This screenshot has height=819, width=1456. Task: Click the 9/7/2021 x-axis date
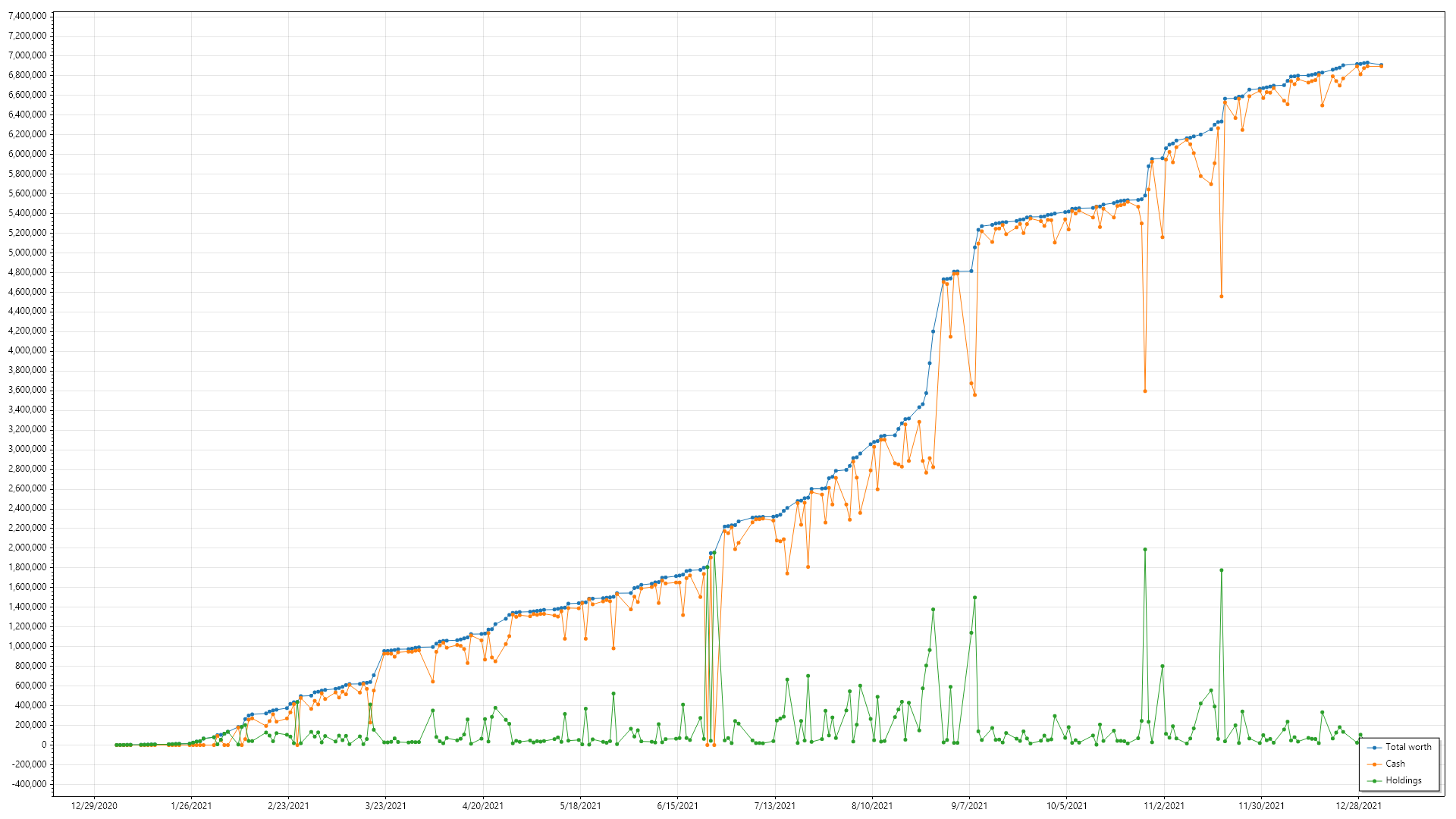pos(969,806)
